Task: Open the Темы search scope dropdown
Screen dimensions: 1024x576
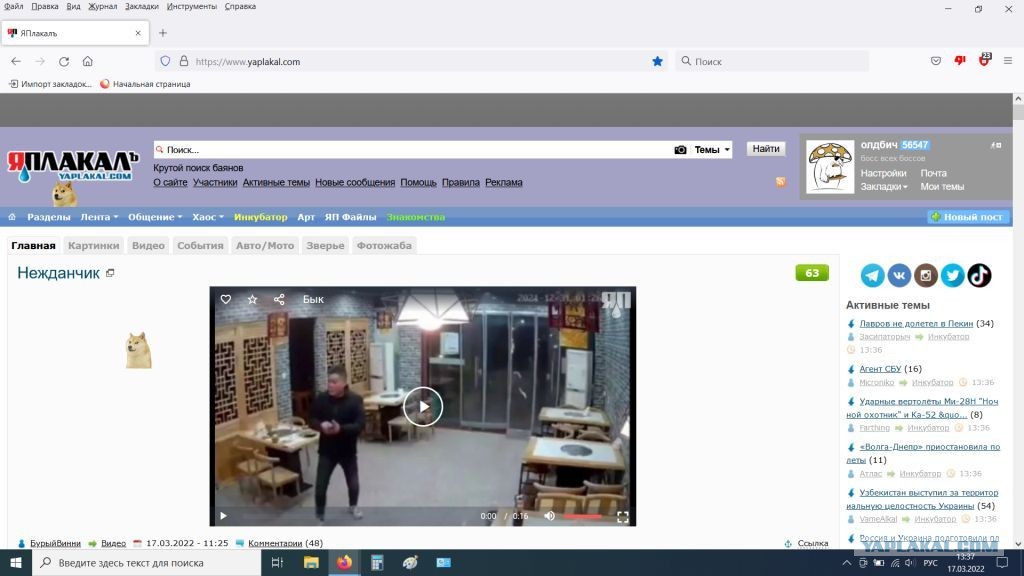Action: pos(711,150)
